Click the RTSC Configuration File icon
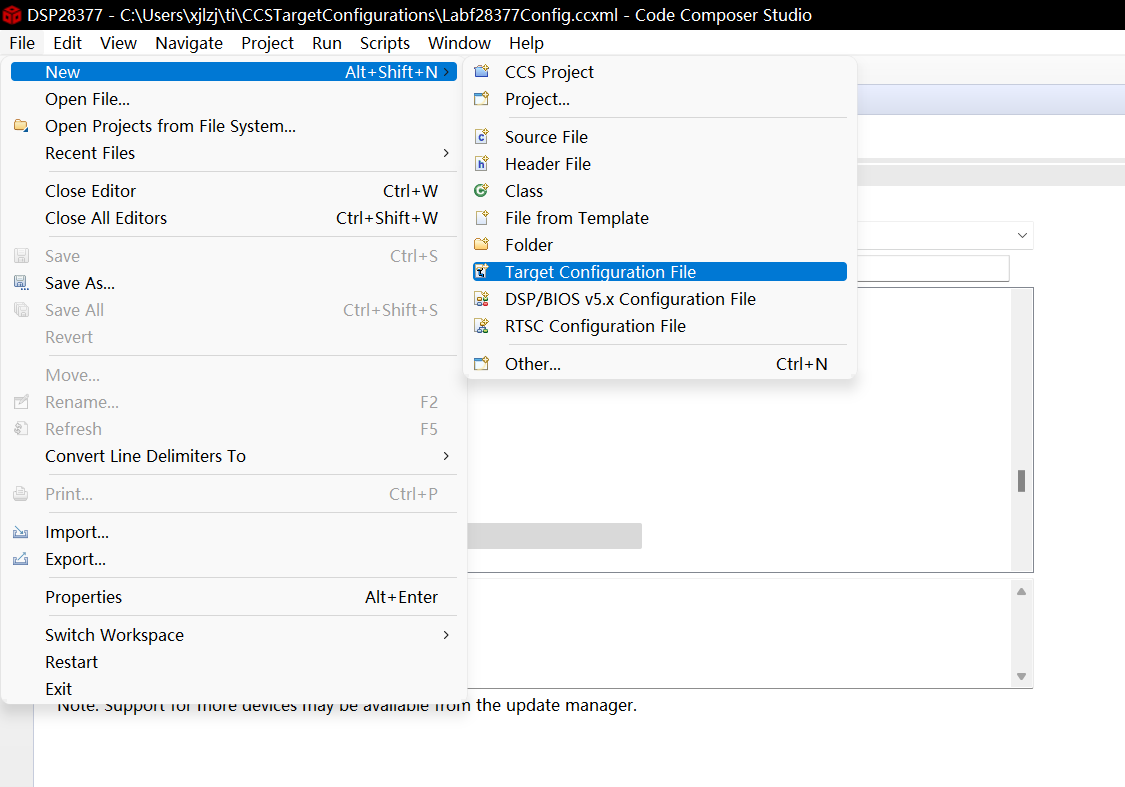Image resolution: width=1125 pixels, height=787 pixels. pos(482,326)
